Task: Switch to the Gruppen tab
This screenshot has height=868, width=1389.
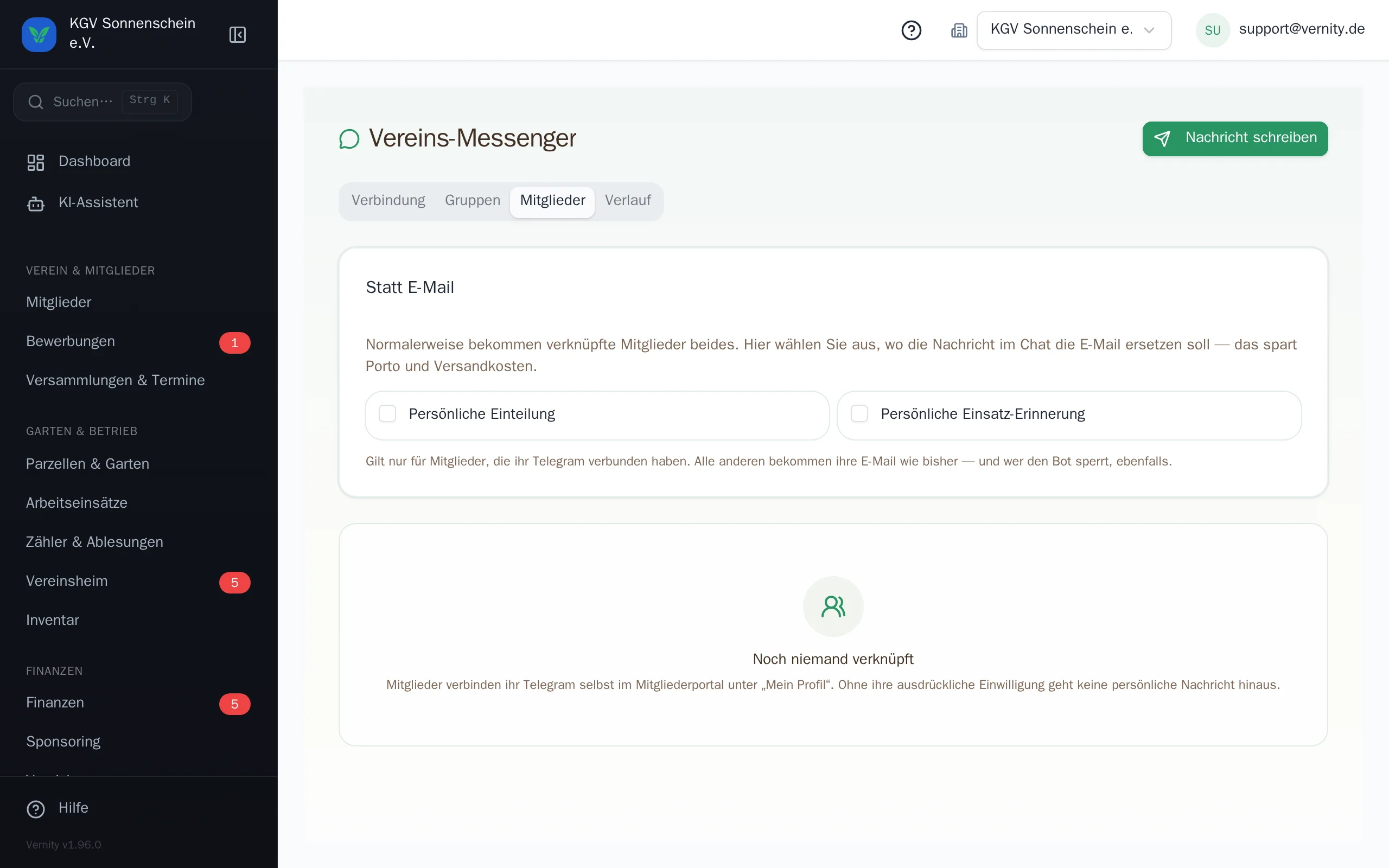Action: [x=473, y=200]
